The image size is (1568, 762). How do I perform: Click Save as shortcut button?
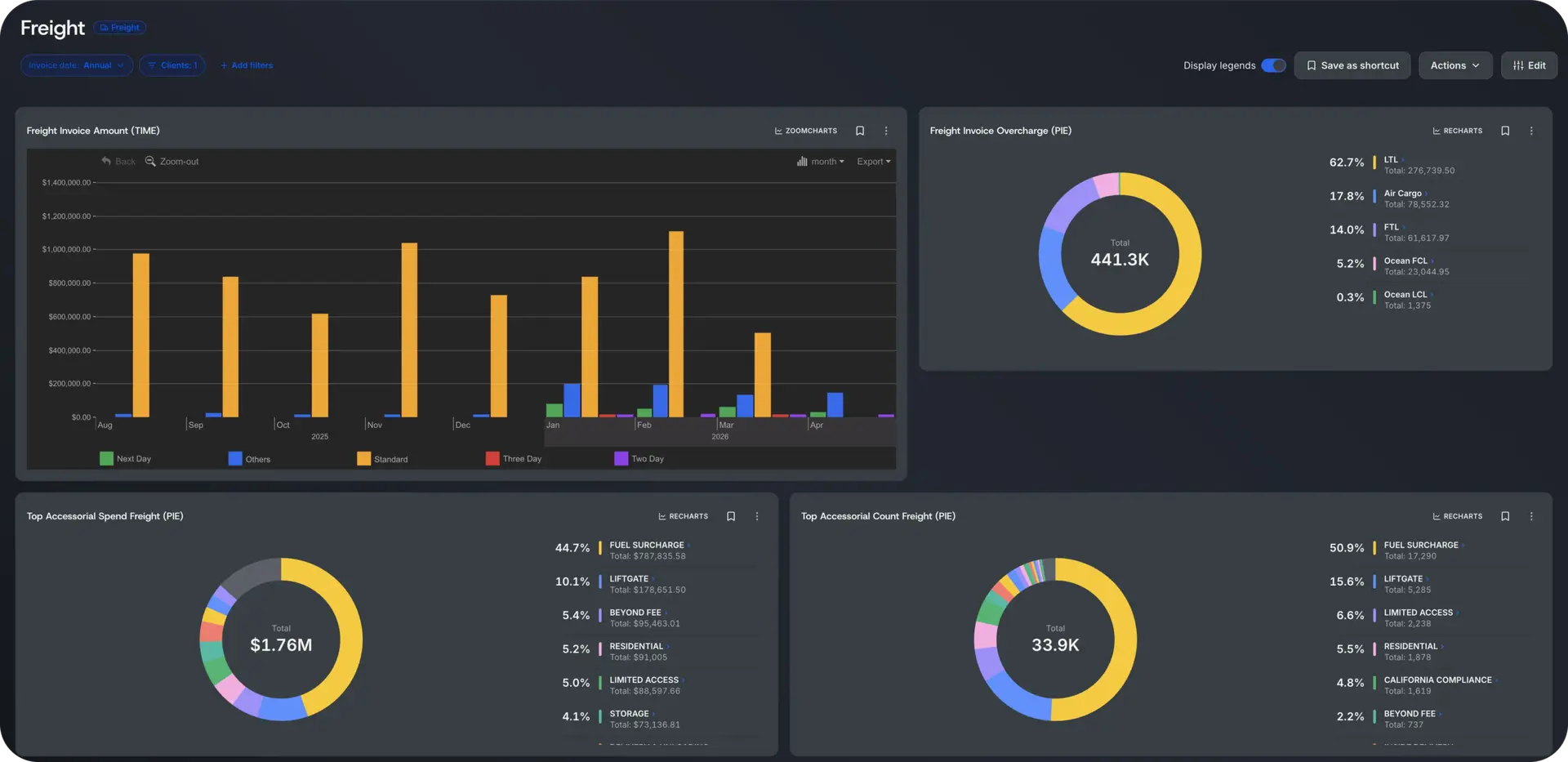pyautogui.click(x=1352, y=65)
